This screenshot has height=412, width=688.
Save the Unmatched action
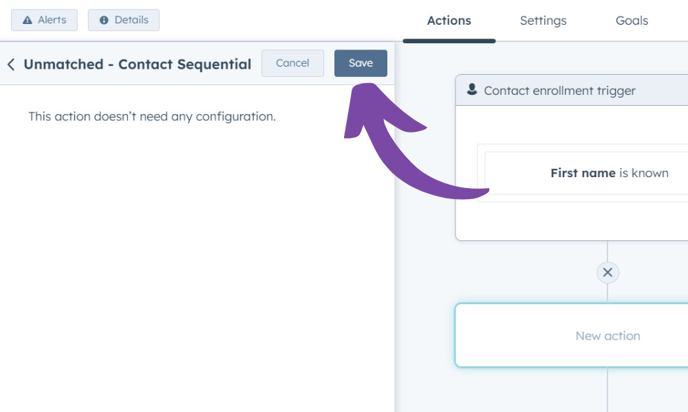pyautogui.click(x=360, y=63)
